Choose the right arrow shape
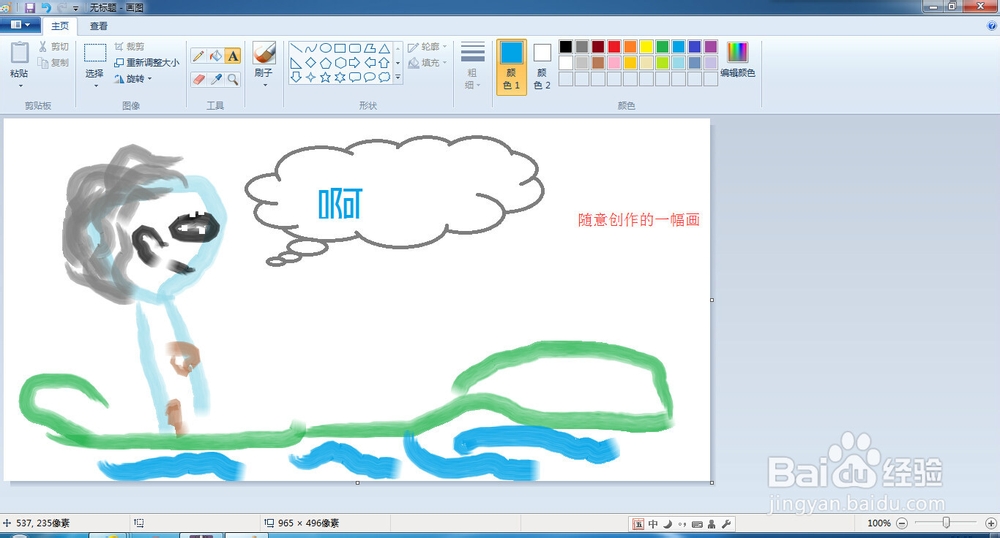This screenshot has height=538, width=1000. [x=355, y=62]
